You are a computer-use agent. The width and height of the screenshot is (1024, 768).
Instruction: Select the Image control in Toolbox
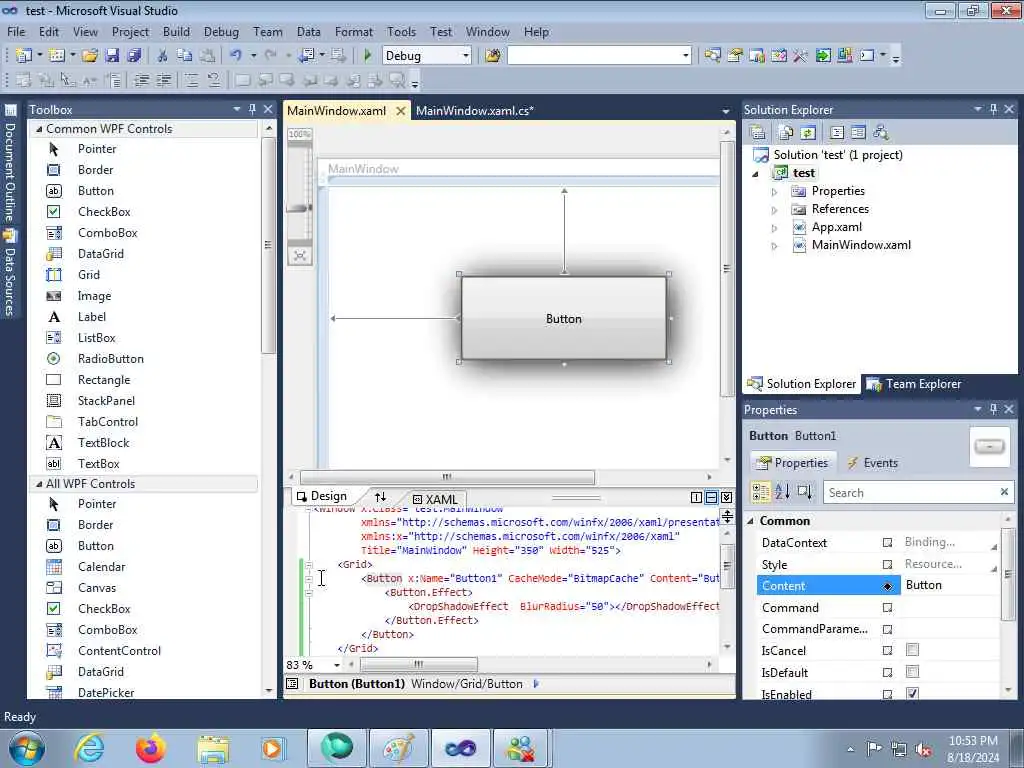pos(94,296)
